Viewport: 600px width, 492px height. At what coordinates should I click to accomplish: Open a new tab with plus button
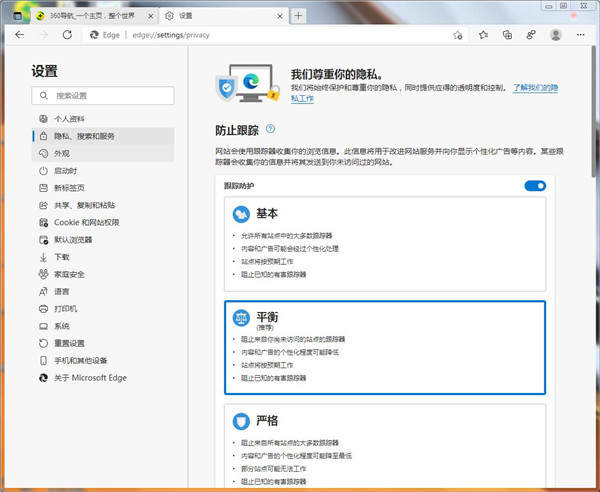click(299, 15)
